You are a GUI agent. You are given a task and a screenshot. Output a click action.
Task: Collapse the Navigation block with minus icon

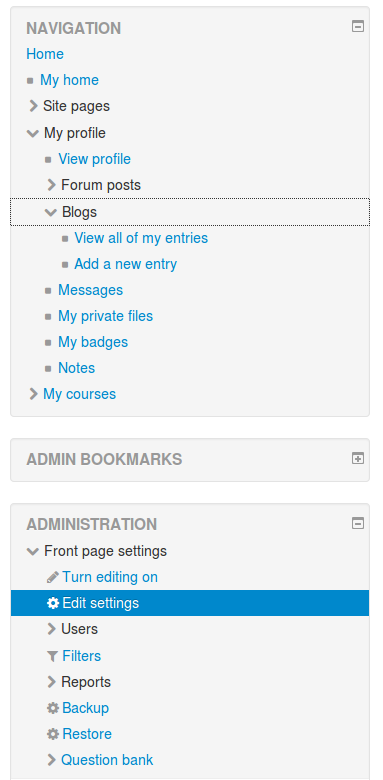click(x=358, y=26)
